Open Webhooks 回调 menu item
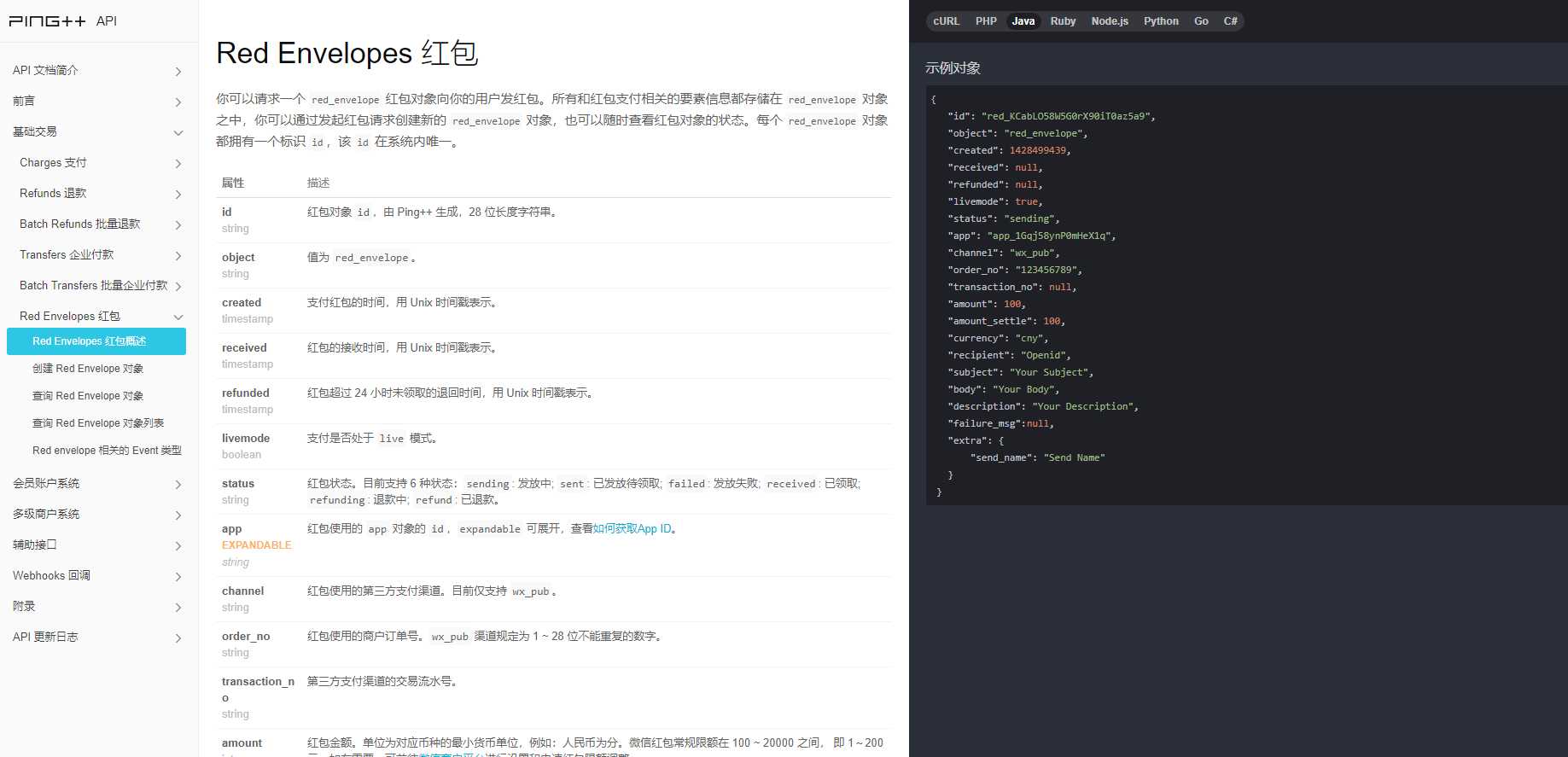 51,575
